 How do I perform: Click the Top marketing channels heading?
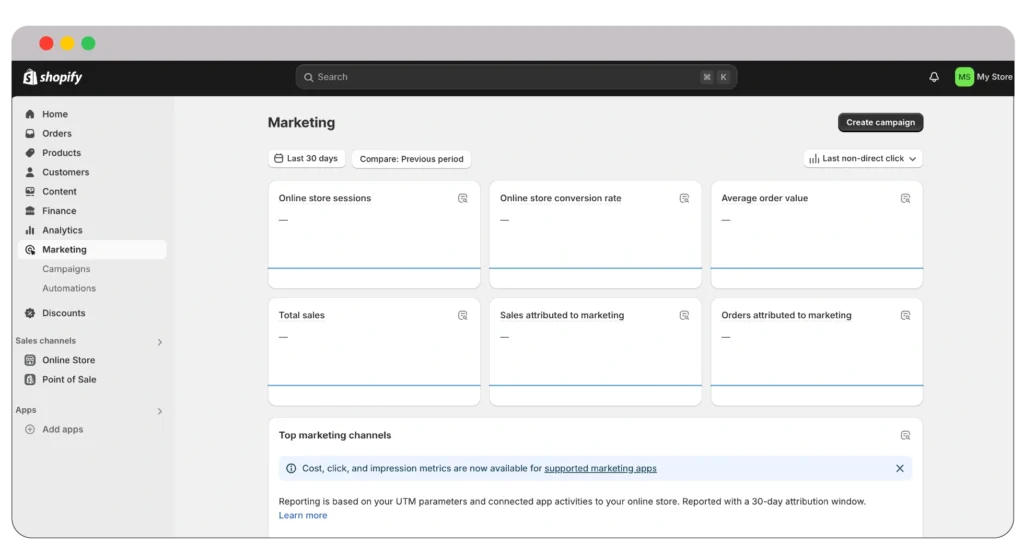pos(335,436)
